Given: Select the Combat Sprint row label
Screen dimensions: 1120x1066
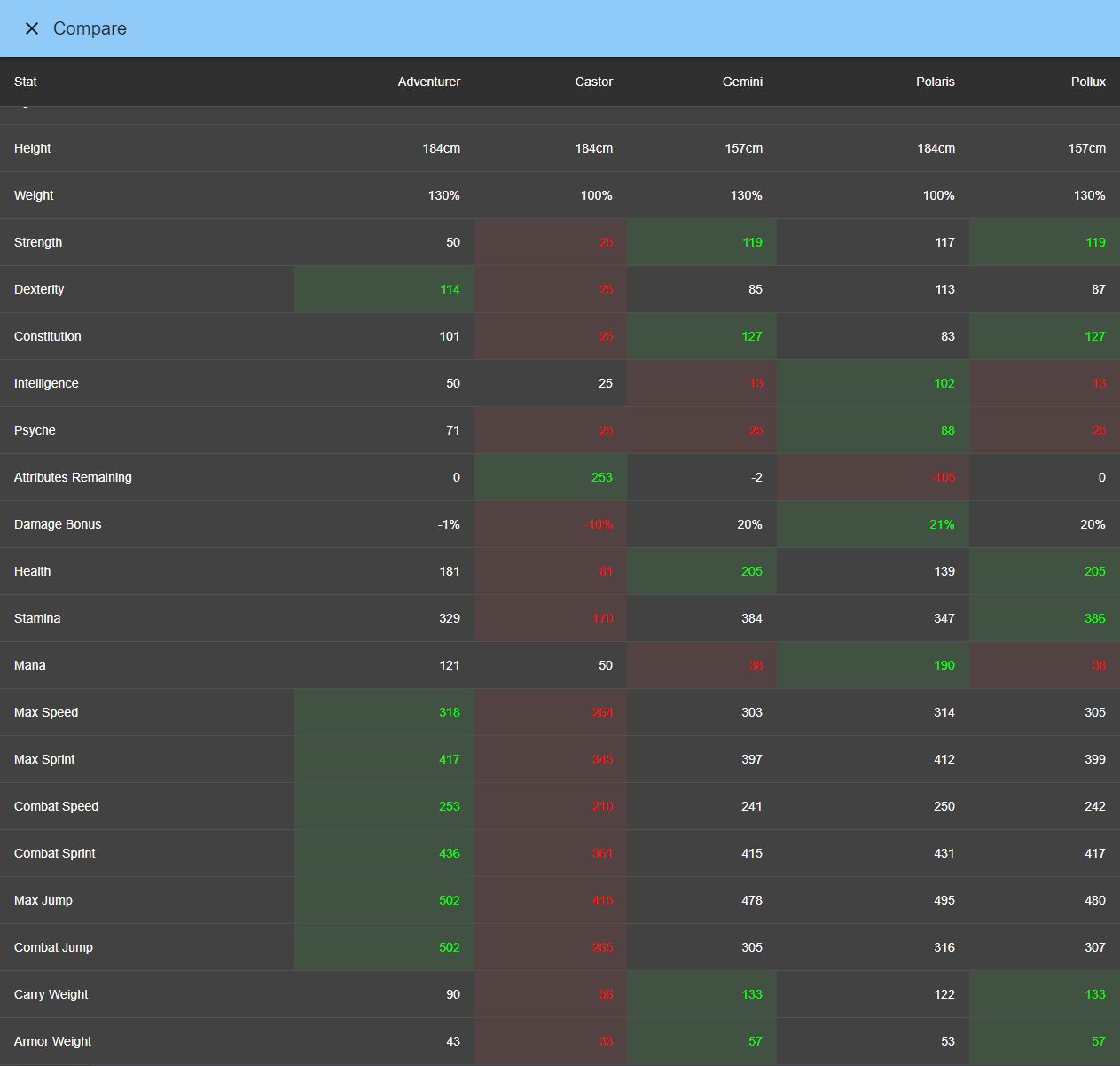Looking at the screenshot, I should click(55, 853).
